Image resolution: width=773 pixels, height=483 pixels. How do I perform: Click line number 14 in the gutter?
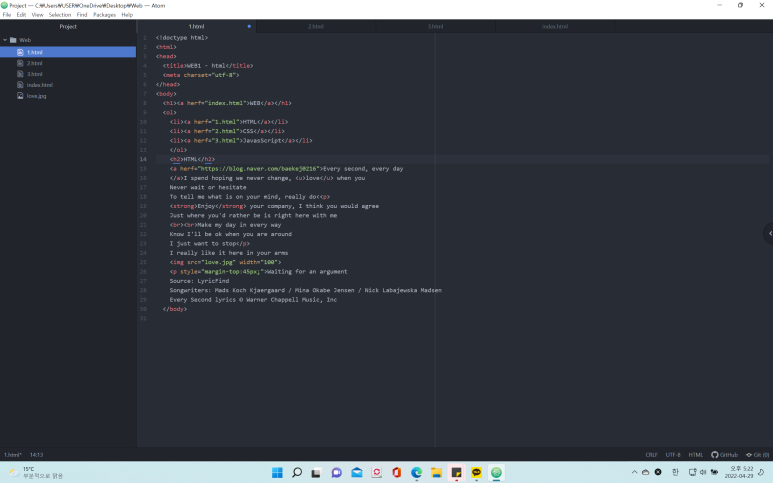[143, 159]
